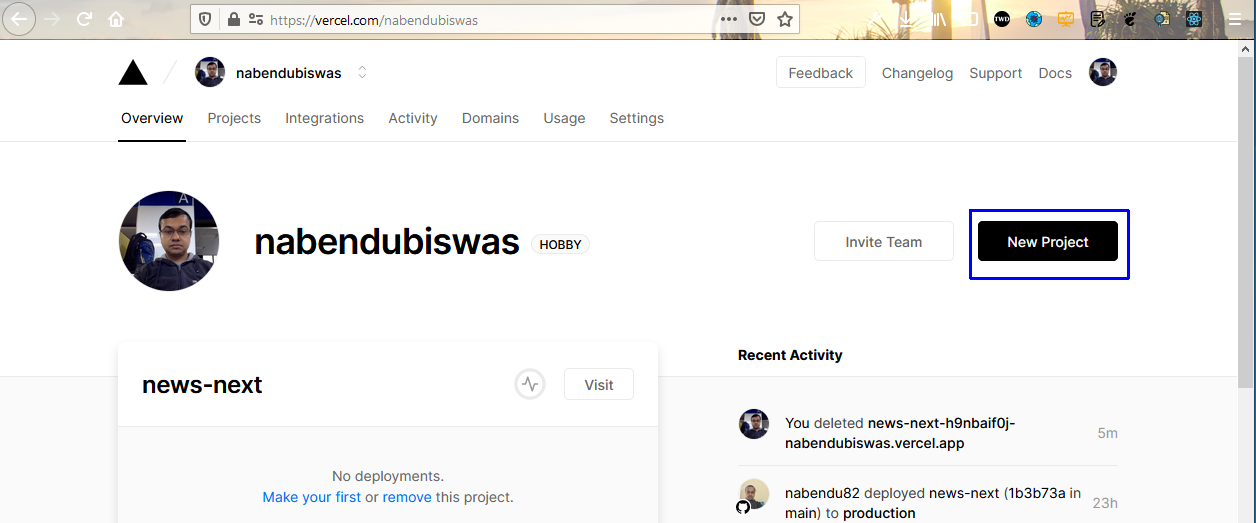This screenshot has height=523, width=1256.
Task: Go to the Domains tab
Action: [x=490, y=118]
